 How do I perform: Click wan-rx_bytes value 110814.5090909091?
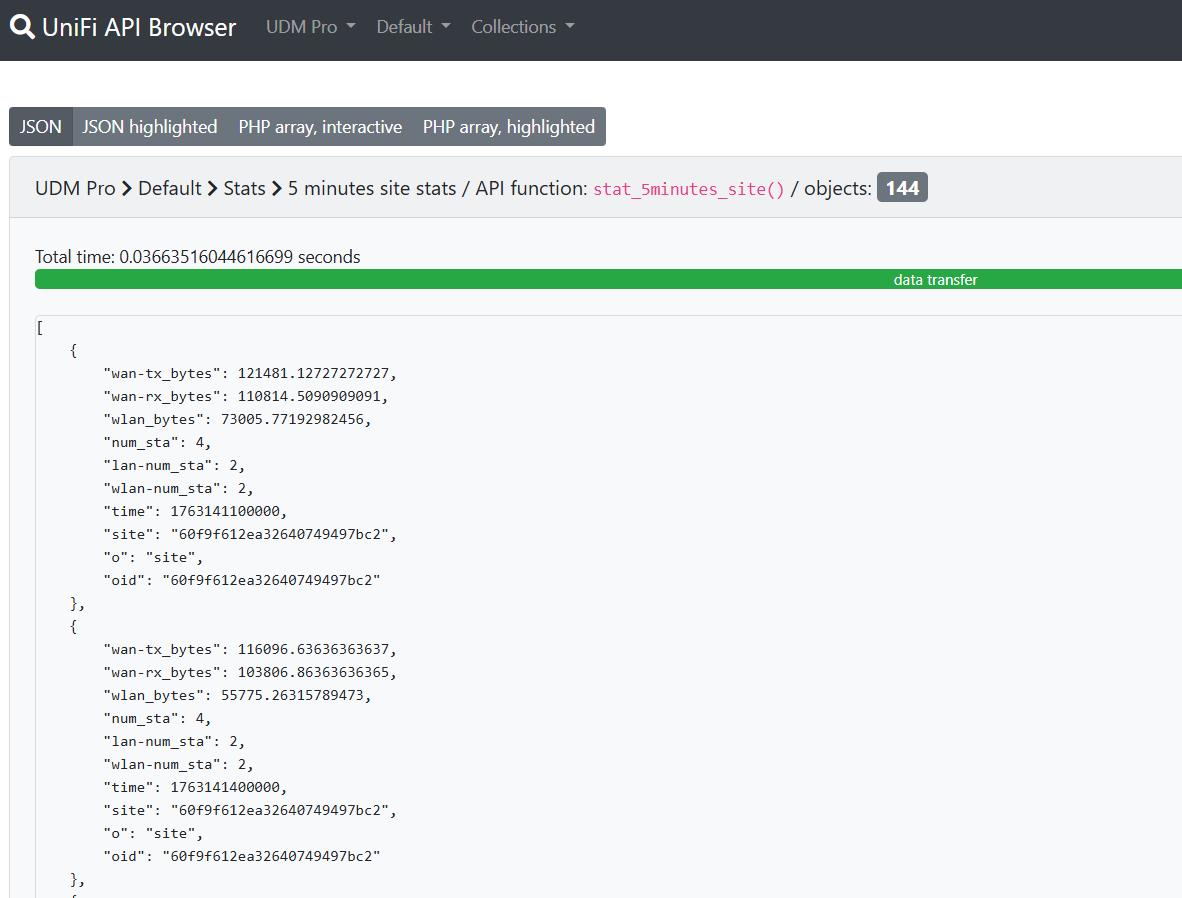[309, 397]
